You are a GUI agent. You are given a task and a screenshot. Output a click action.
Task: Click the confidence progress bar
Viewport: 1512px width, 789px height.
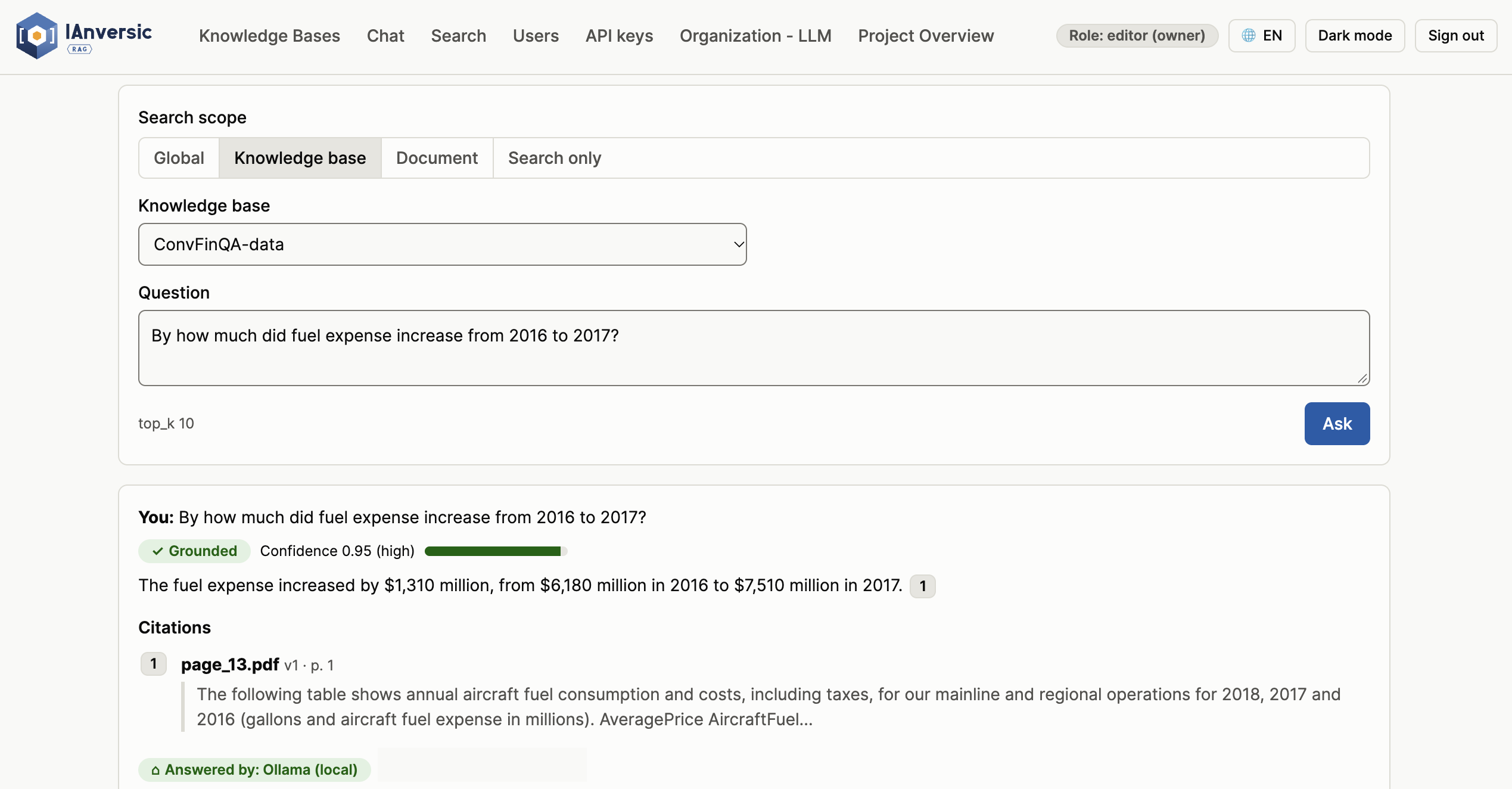tap(496, 551)
